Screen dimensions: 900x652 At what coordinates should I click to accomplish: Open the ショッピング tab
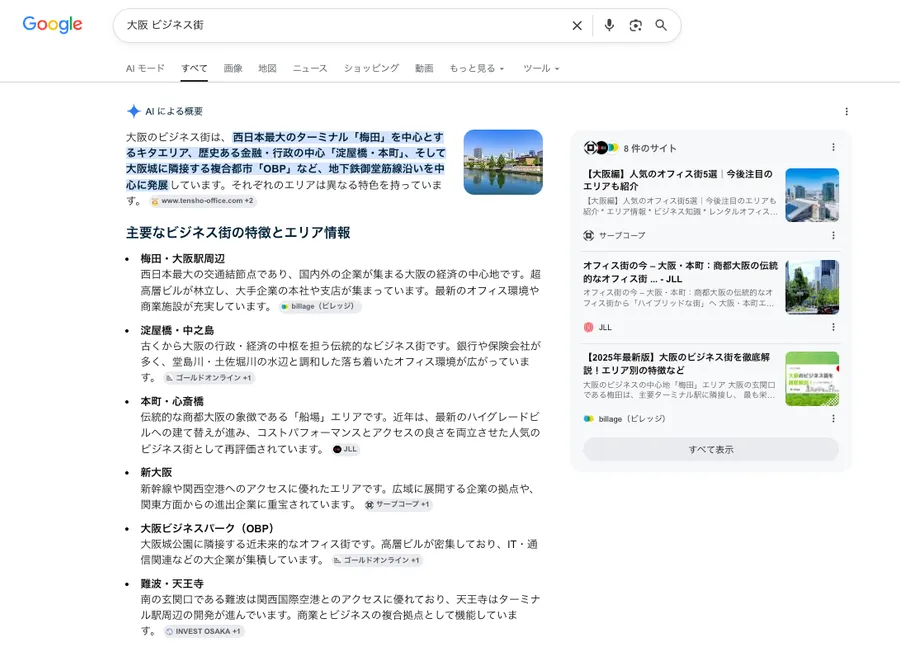[x=371, y=68]
